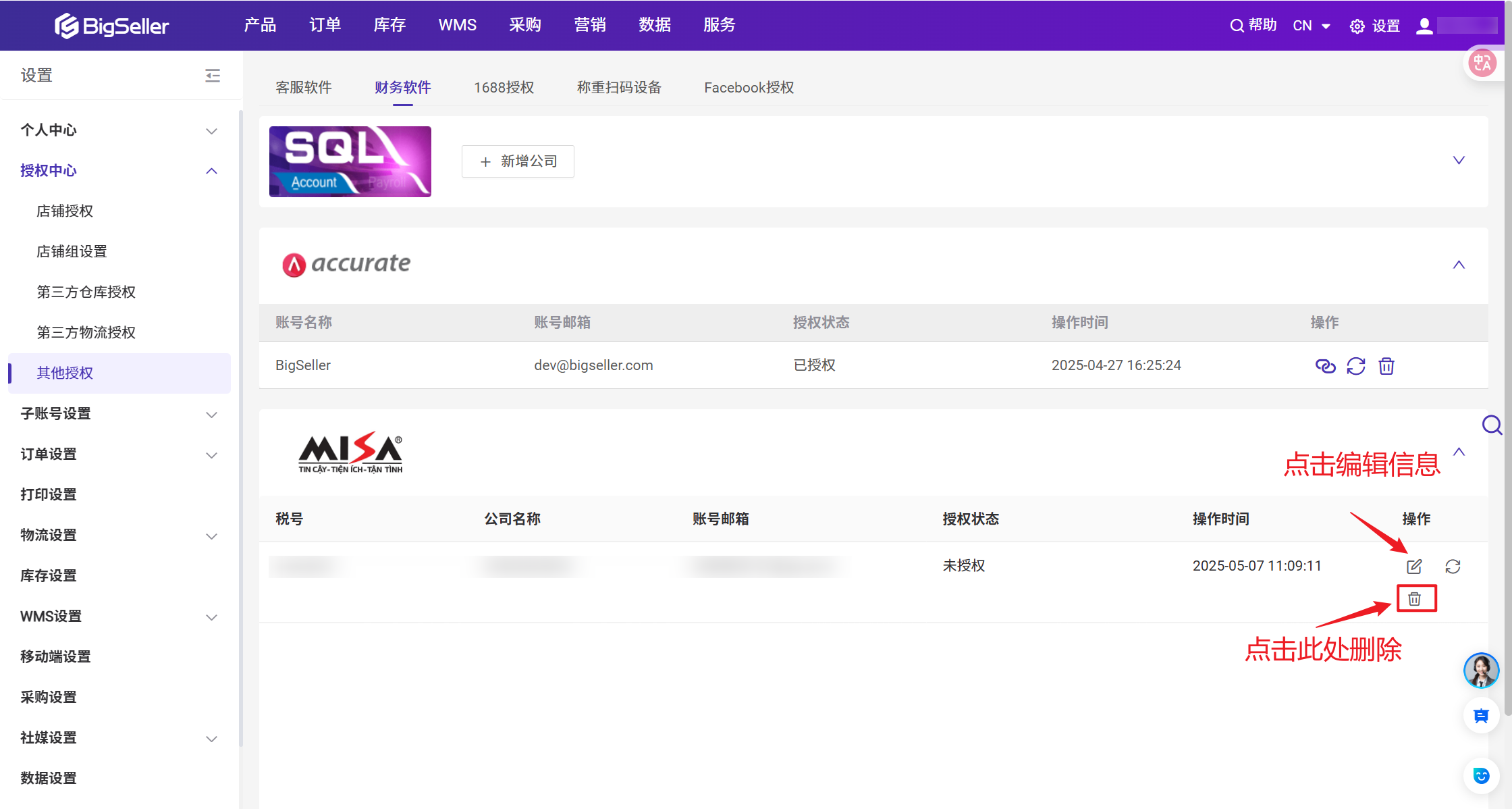Click the 已授权 status in Accurate row
1512x809 pixels.
814,365
